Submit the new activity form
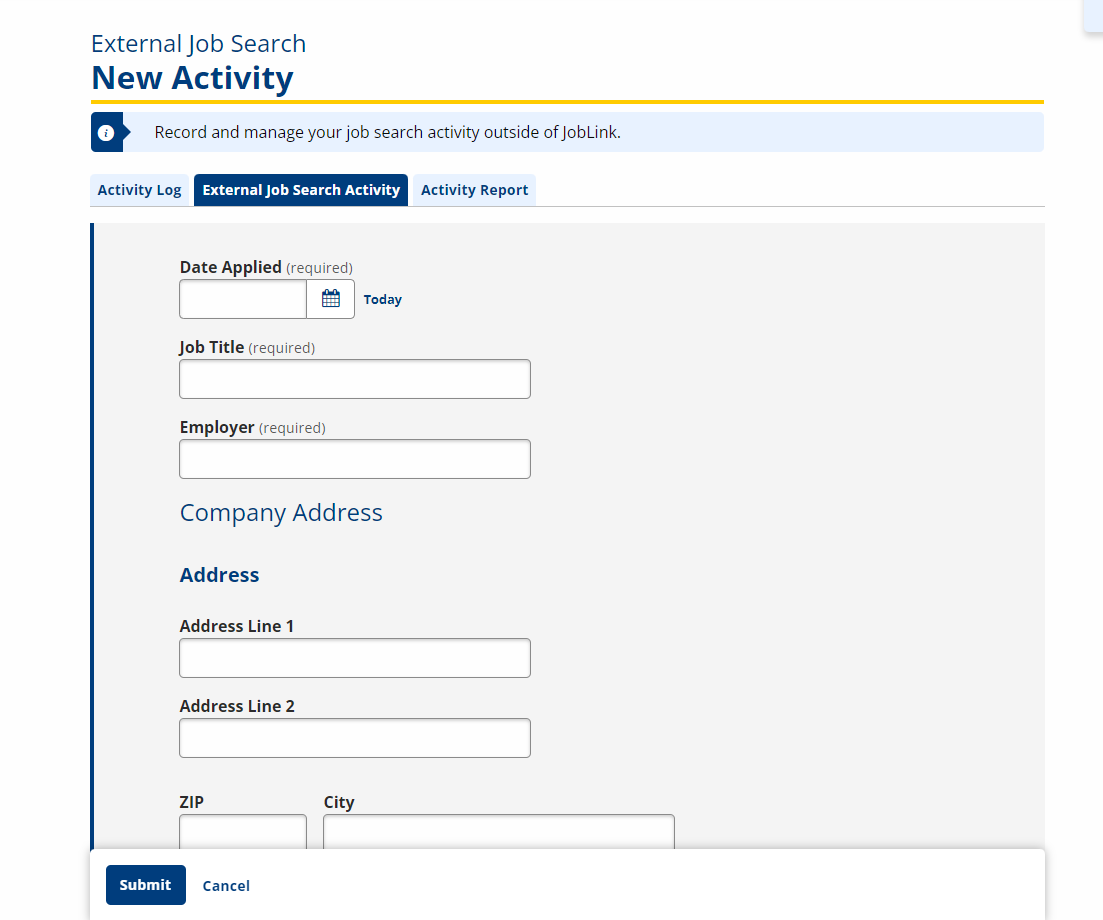1103x920 pixels. [146, 885]
